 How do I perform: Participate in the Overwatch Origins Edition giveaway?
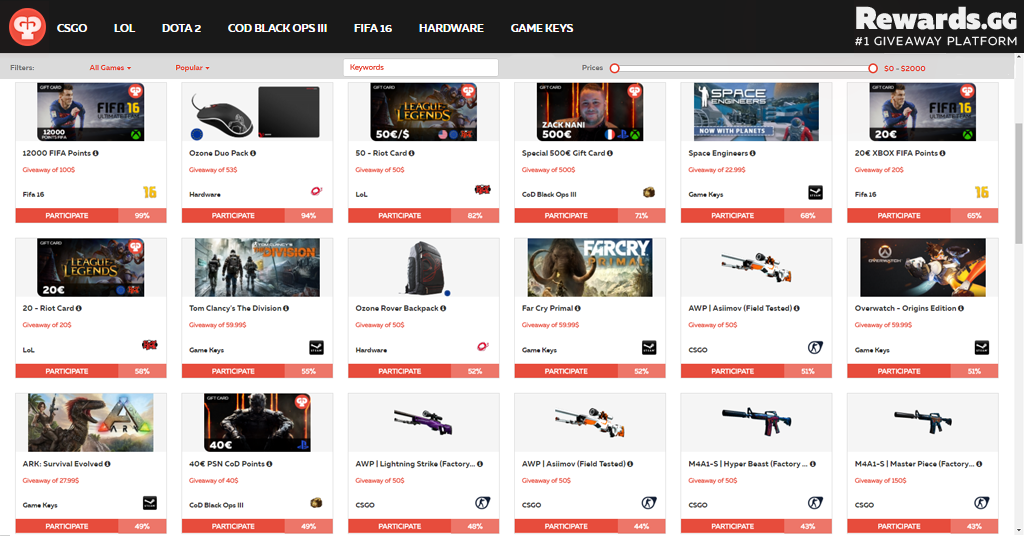click(899, 371)
